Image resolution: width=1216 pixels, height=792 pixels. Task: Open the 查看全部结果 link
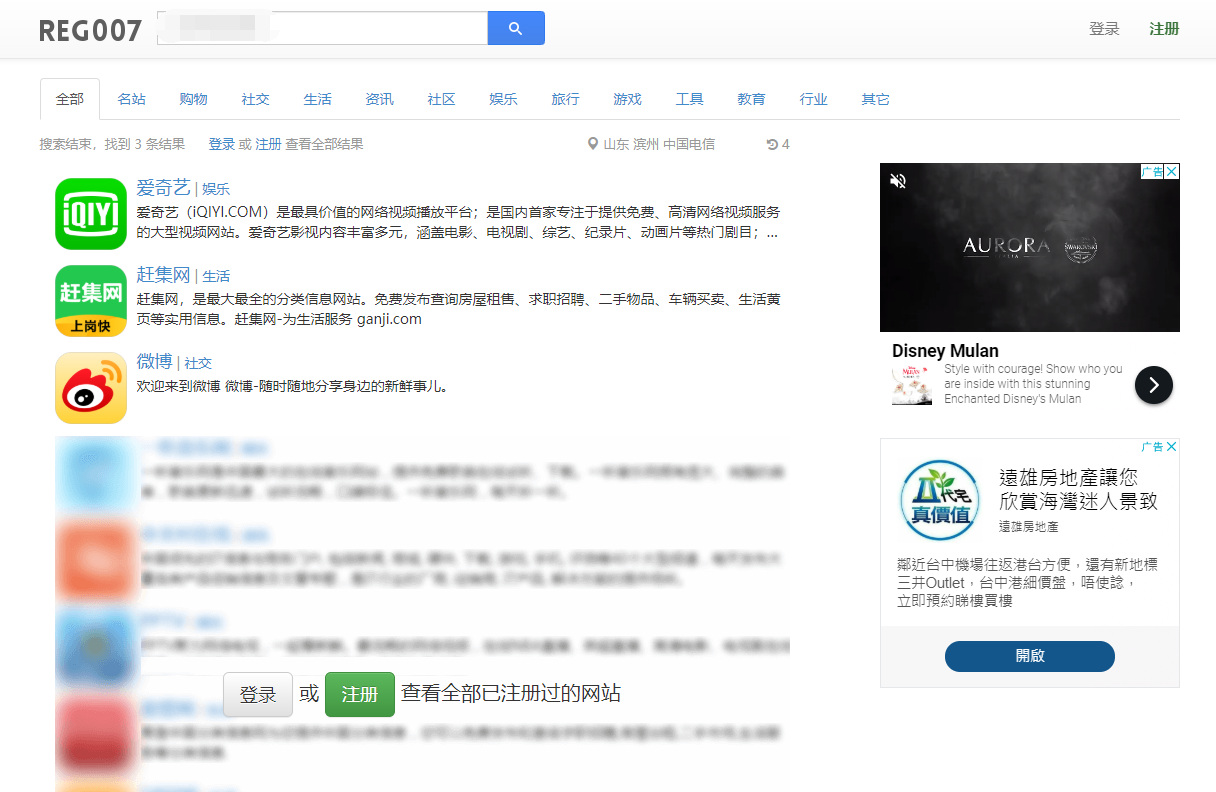coord(322,144)
